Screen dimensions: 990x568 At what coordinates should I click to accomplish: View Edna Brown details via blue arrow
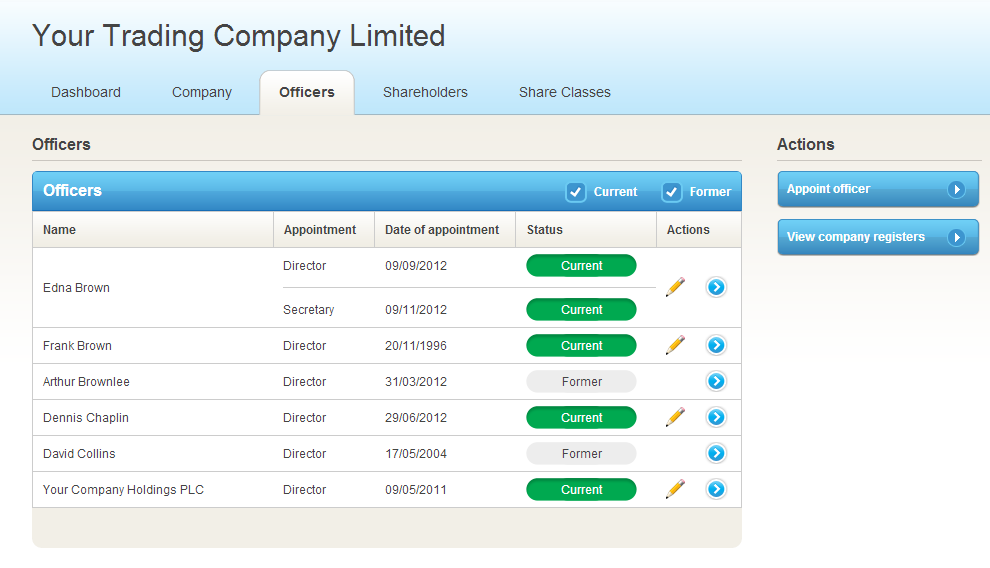point(716,287)
